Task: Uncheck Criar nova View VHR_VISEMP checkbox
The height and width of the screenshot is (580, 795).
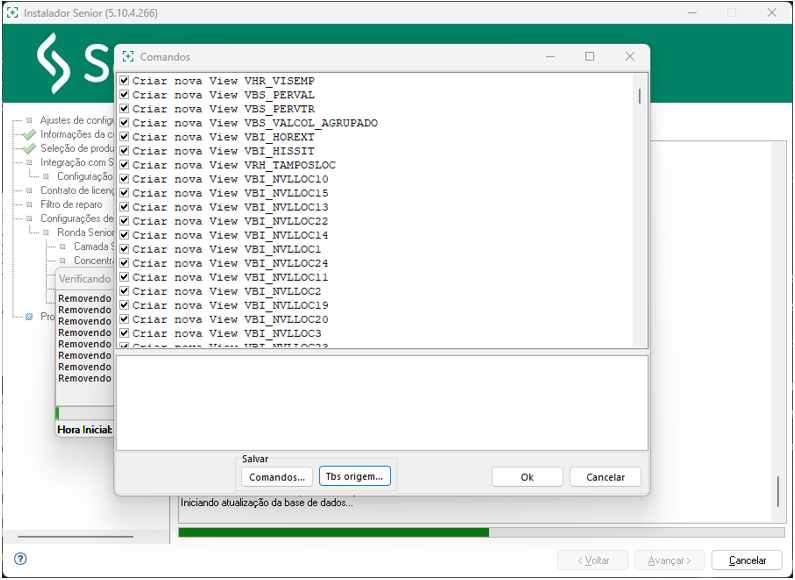Action: [124, 80]
